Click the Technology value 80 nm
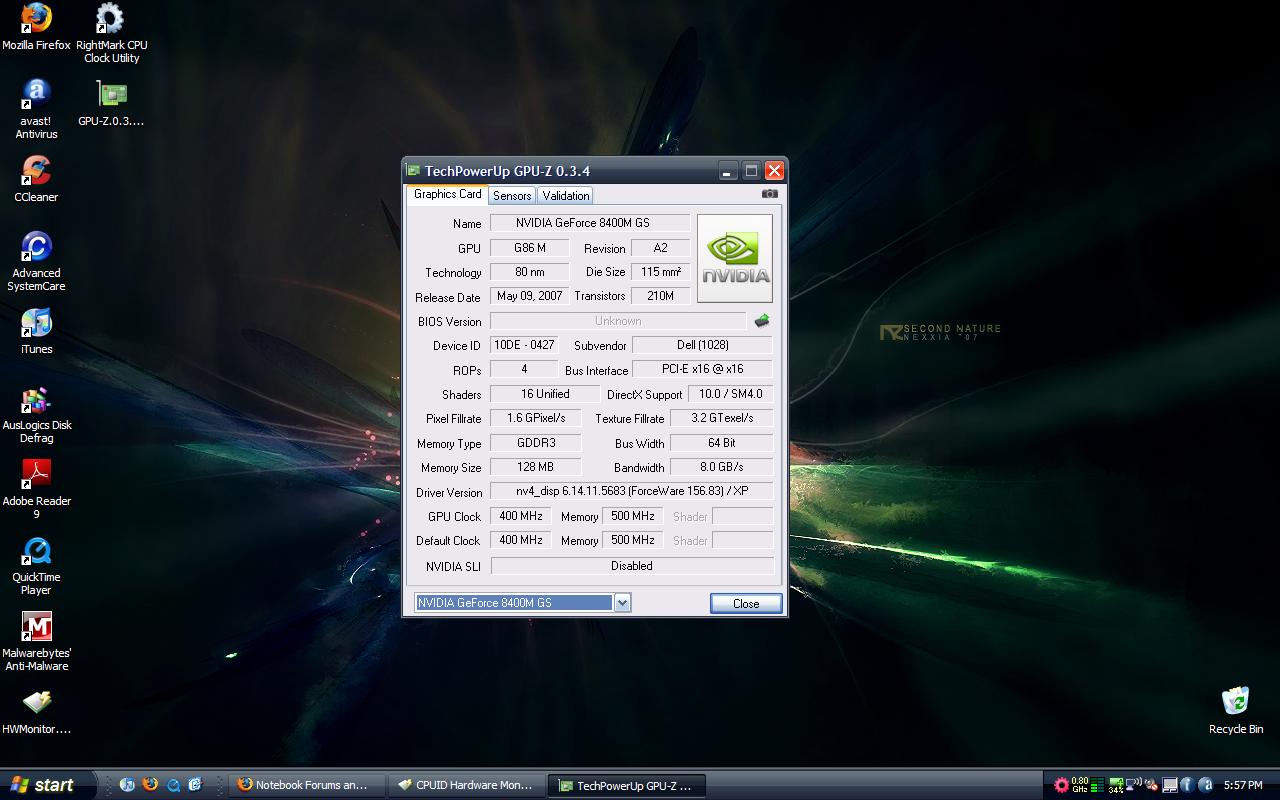The height and width of the screenshot is (800, 1280). click(529, 272)
